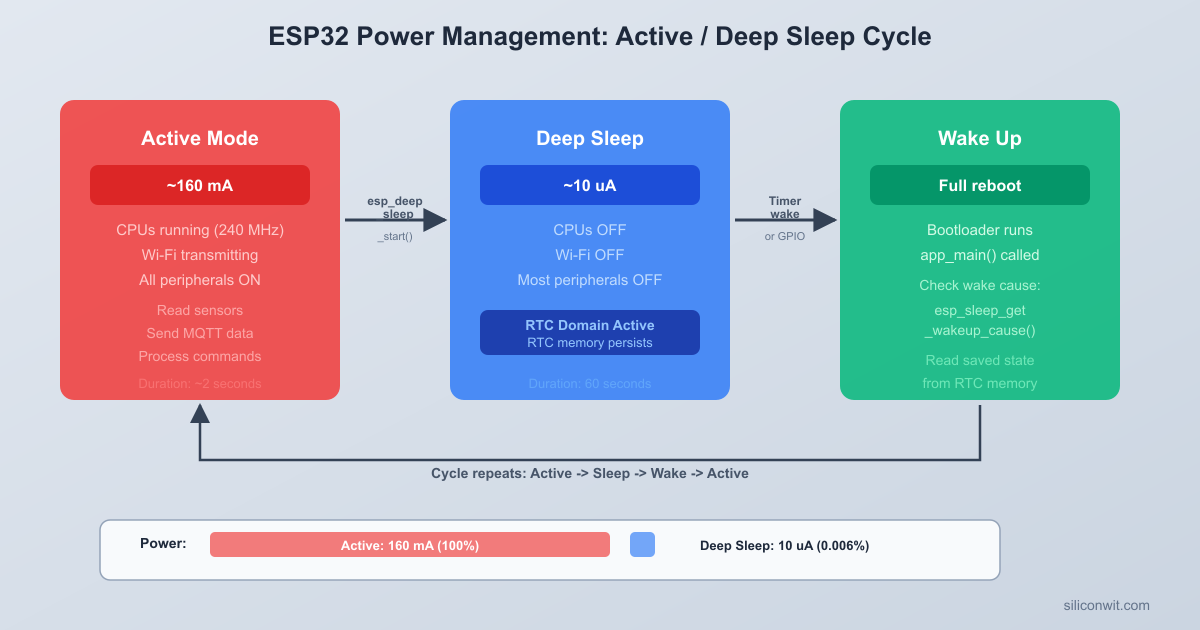Open the Active Mode section header
Viewport: 1200px width, 630px height.
200,138
